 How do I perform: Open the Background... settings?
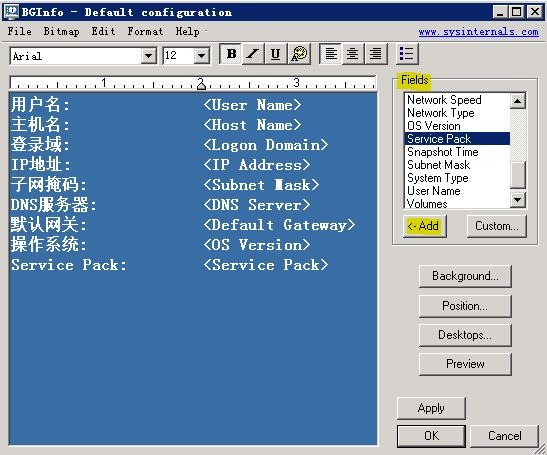pos(465,276)
